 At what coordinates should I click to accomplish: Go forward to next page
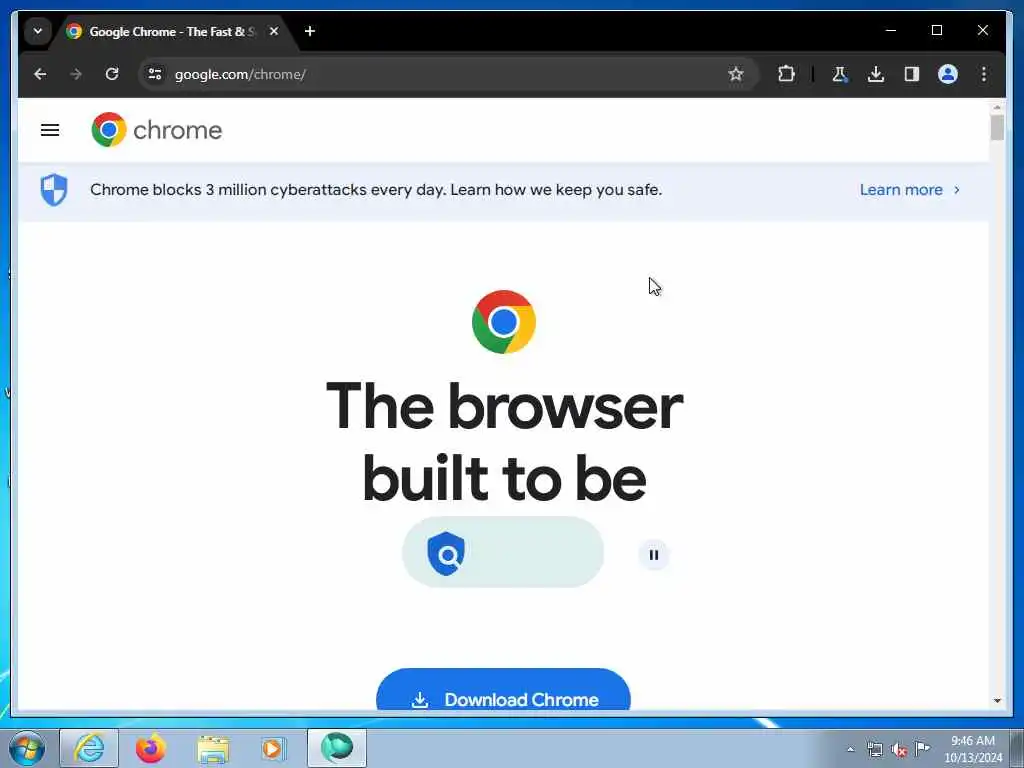click(x=76, y=74)
